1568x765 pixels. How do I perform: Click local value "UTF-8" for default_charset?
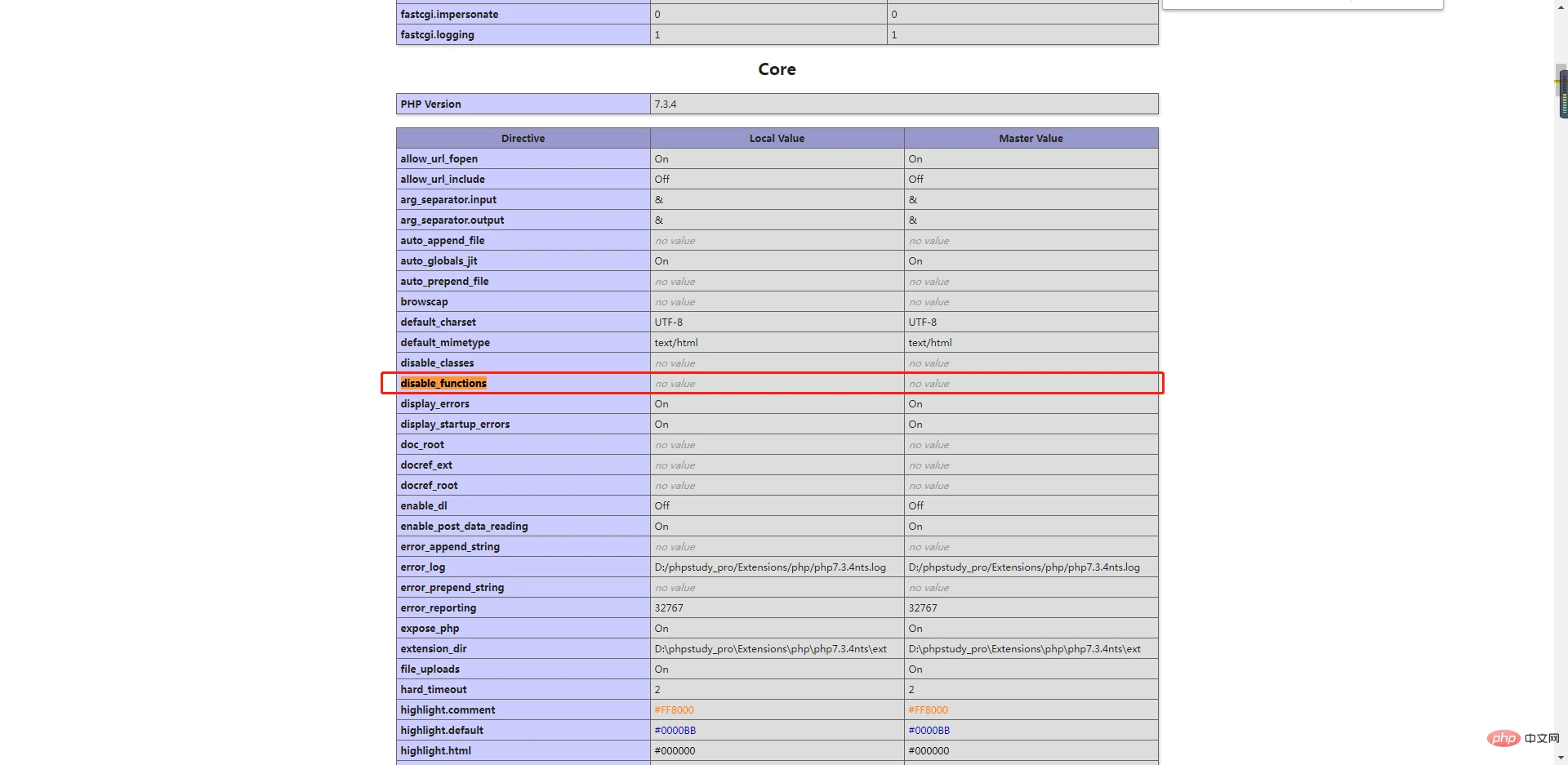(x=668, y=322)
